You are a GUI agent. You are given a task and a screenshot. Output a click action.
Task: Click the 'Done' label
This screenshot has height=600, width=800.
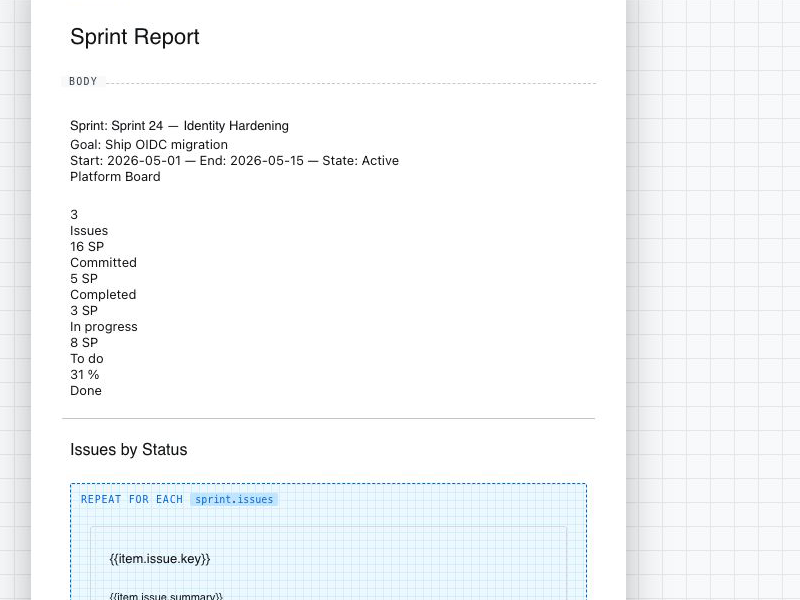(x=86, y=391)
